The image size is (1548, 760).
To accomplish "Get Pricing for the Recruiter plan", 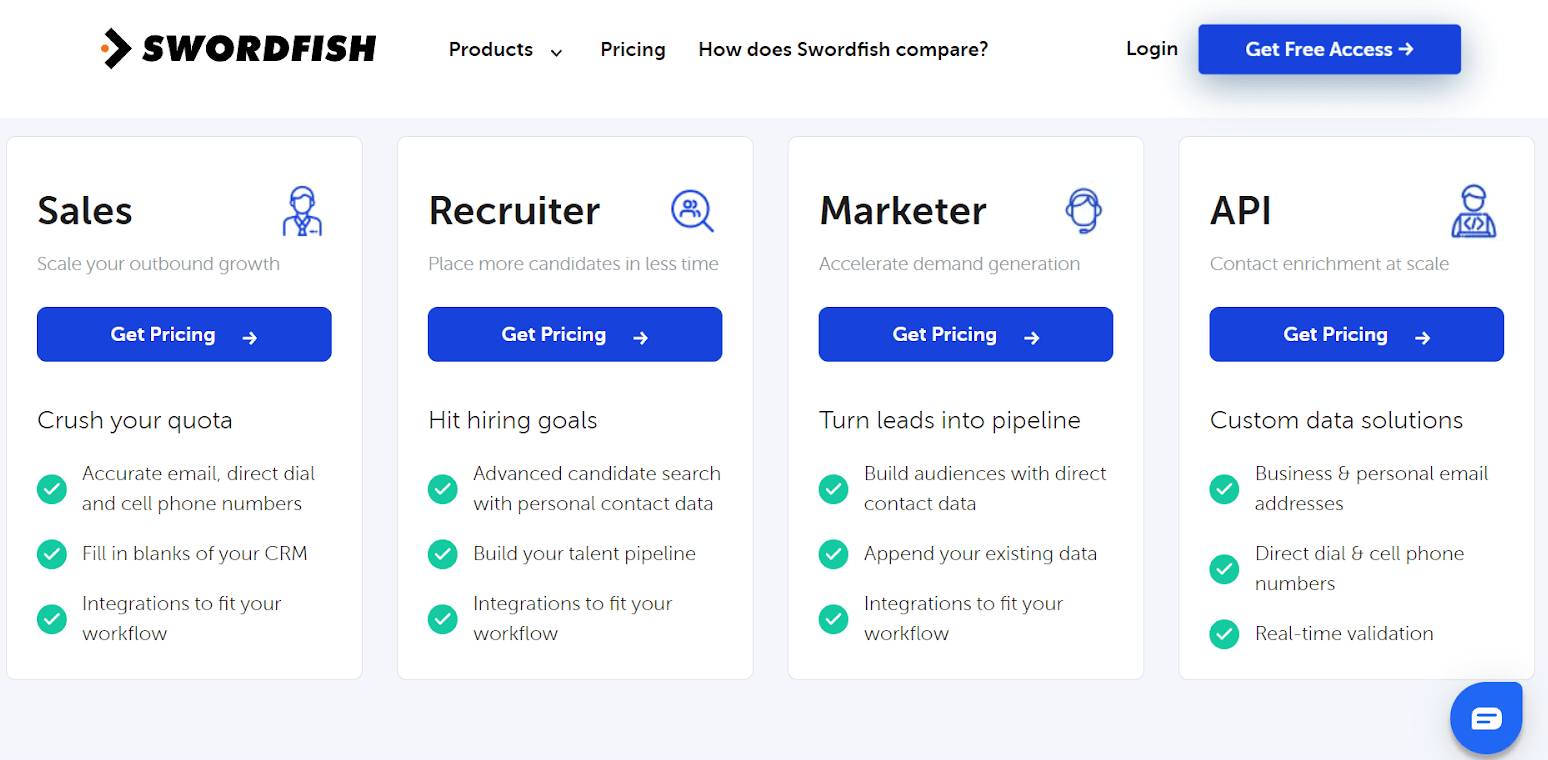I will (574, 334).
